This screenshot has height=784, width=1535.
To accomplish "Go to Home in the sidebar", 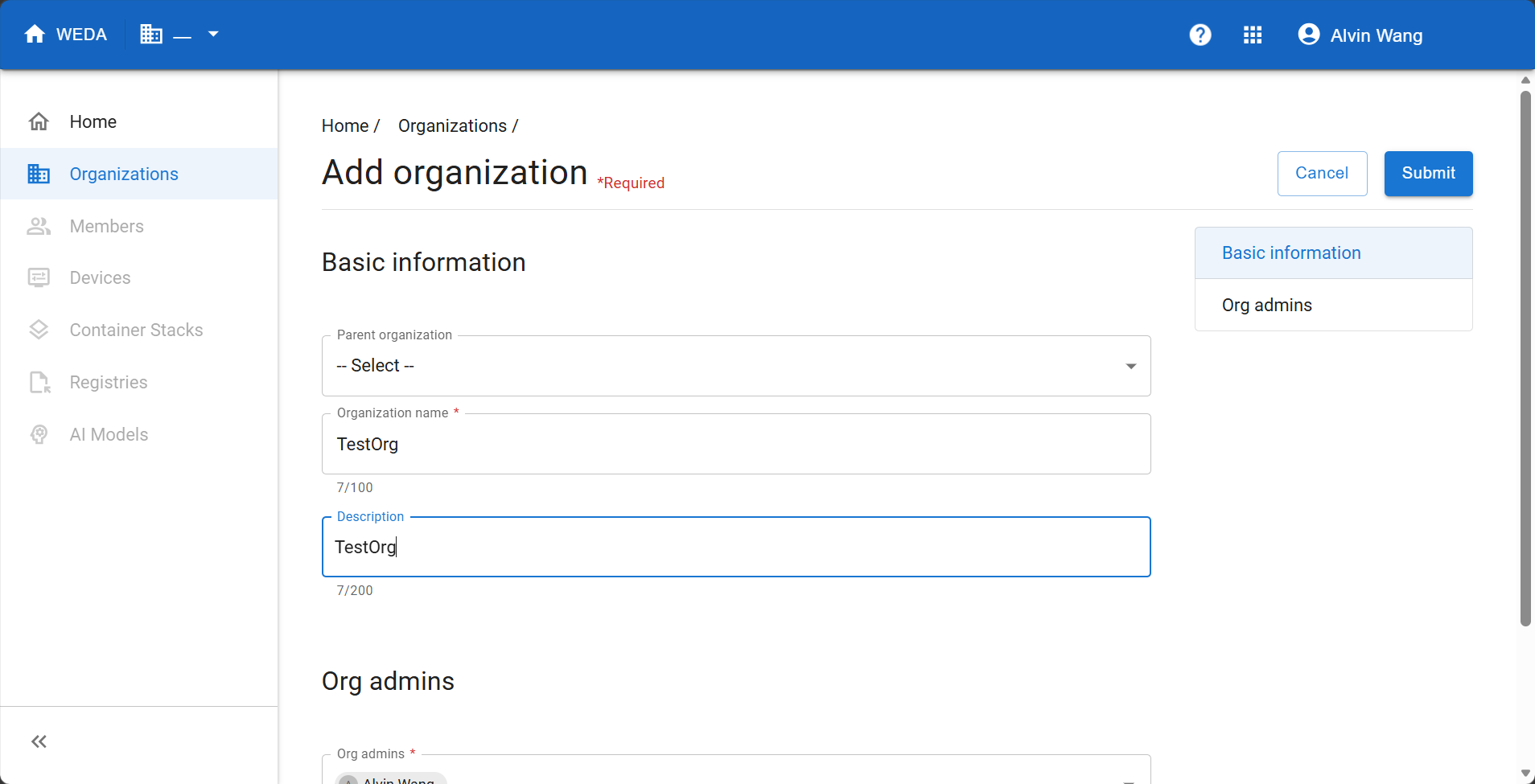I will [139, 121].
